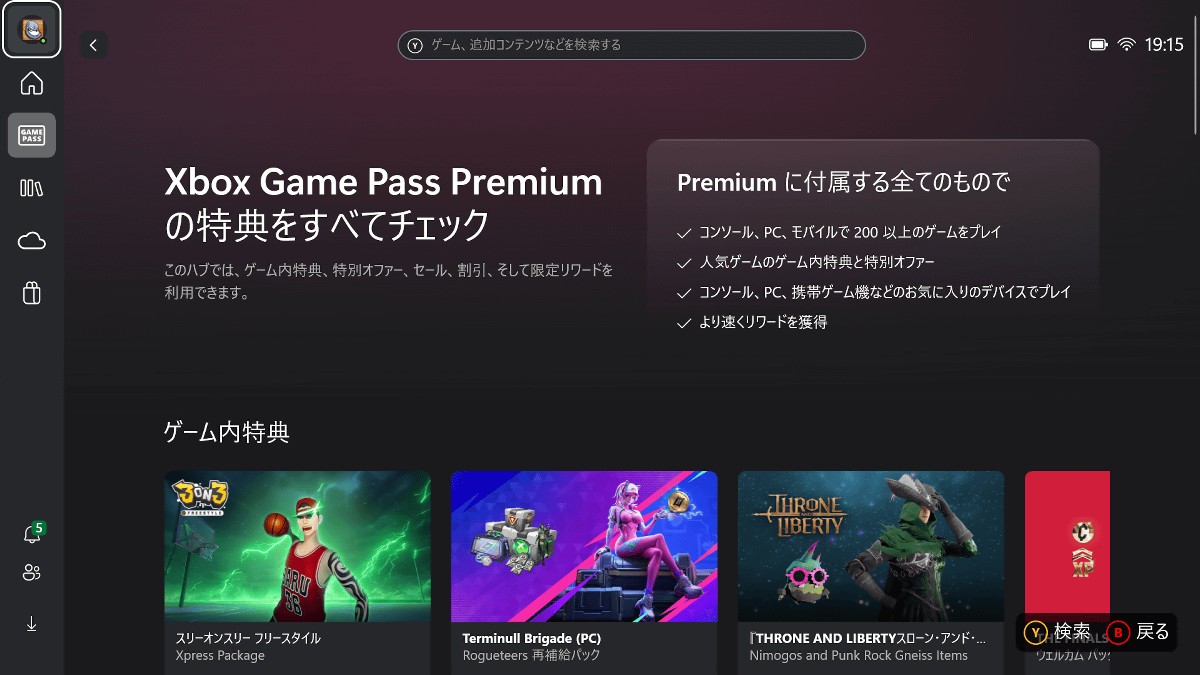Open the downloads arrow icon
Screen dimensions: 1200x675
32,624
